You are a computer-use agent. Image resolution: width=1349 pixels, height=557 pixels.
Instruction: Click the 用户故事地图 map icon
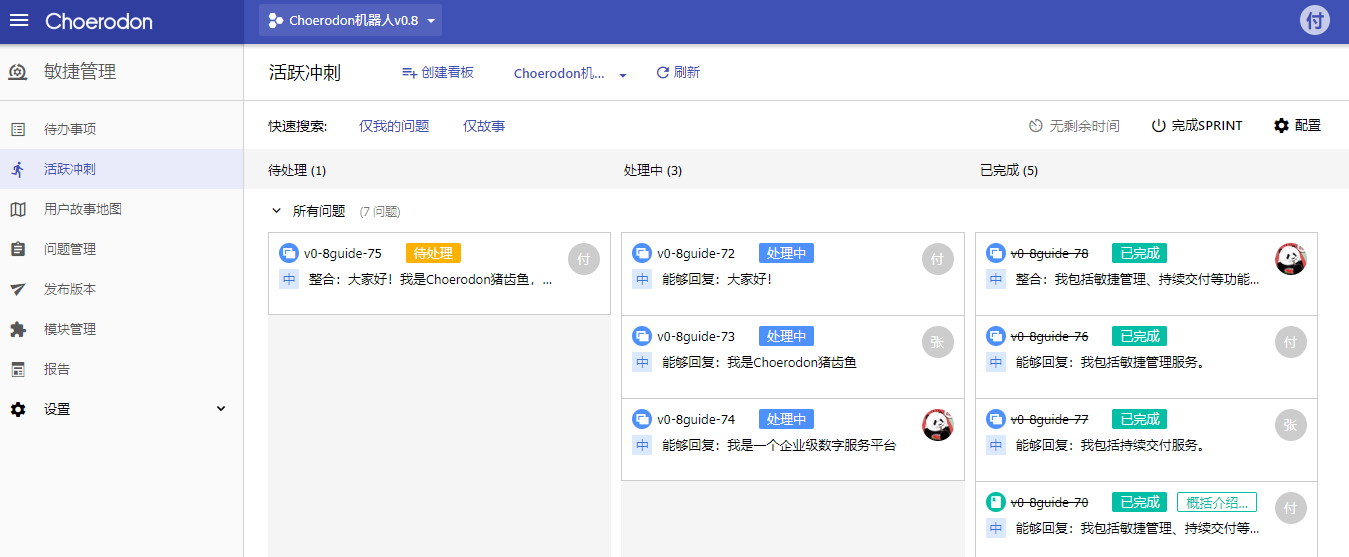point(18,209)
